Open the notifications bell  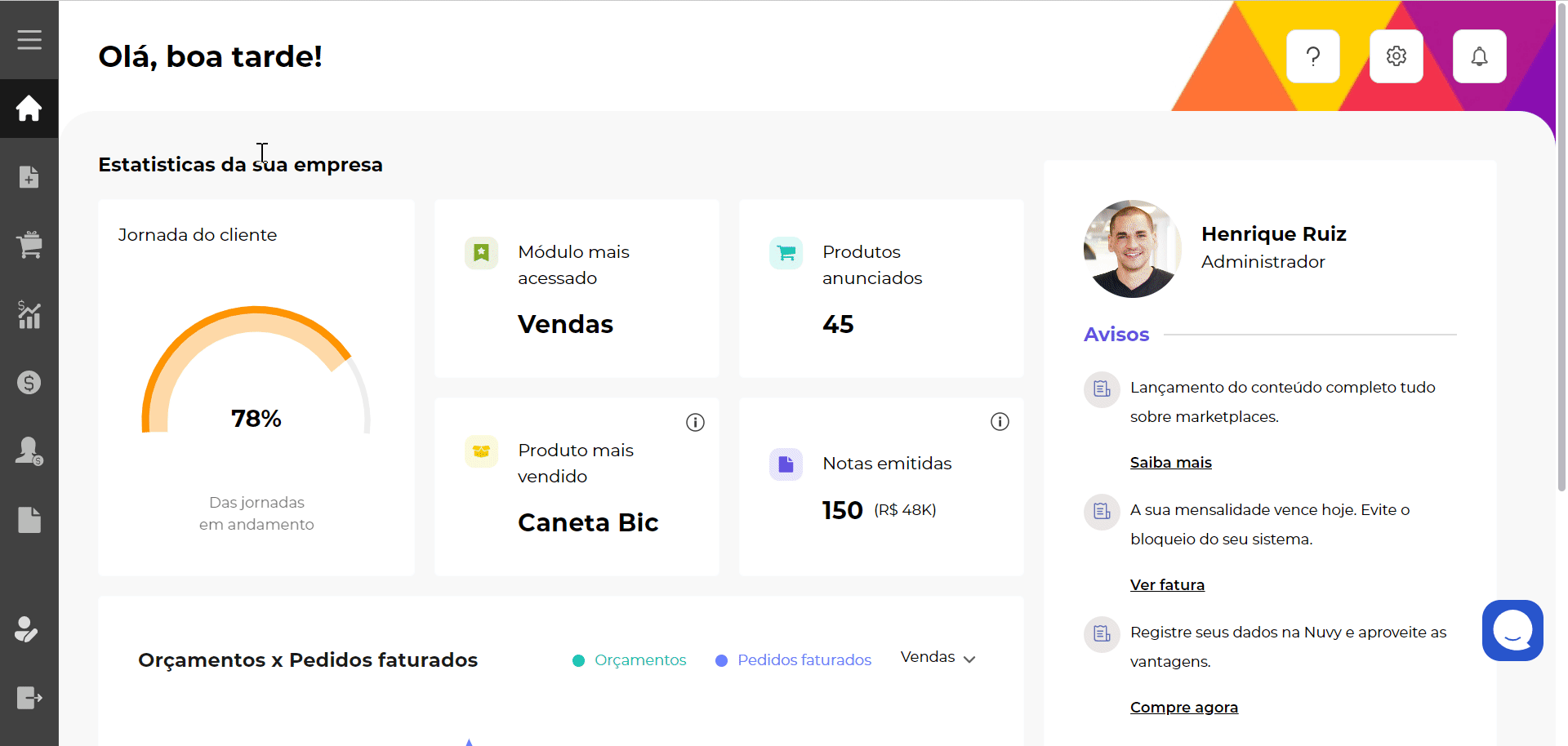point(1479,56)
